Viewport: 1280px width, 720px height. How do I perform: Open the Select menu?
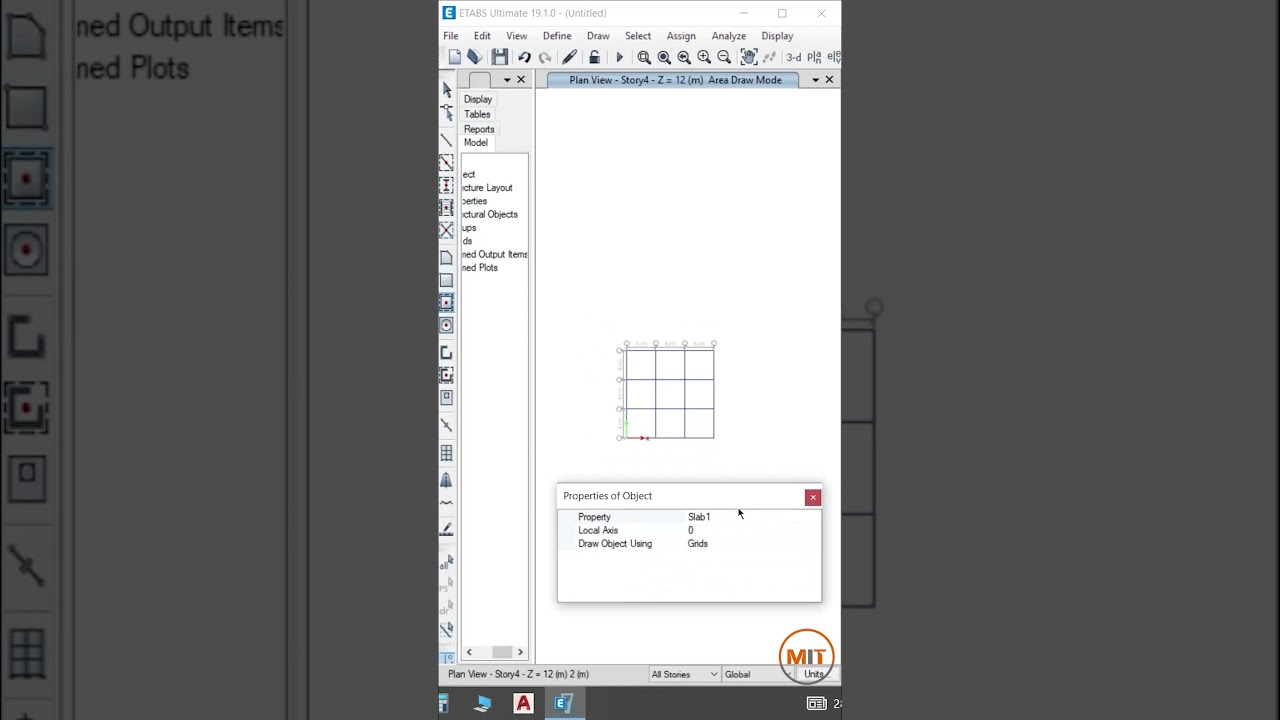pos(638,36)
